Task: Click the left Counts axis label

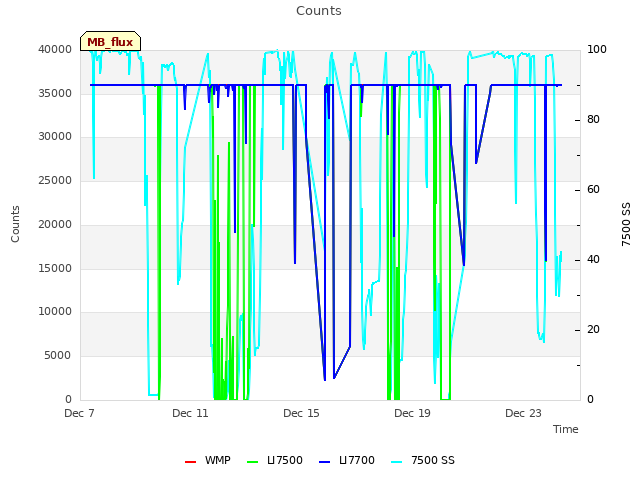Action: tap(16, 224)
